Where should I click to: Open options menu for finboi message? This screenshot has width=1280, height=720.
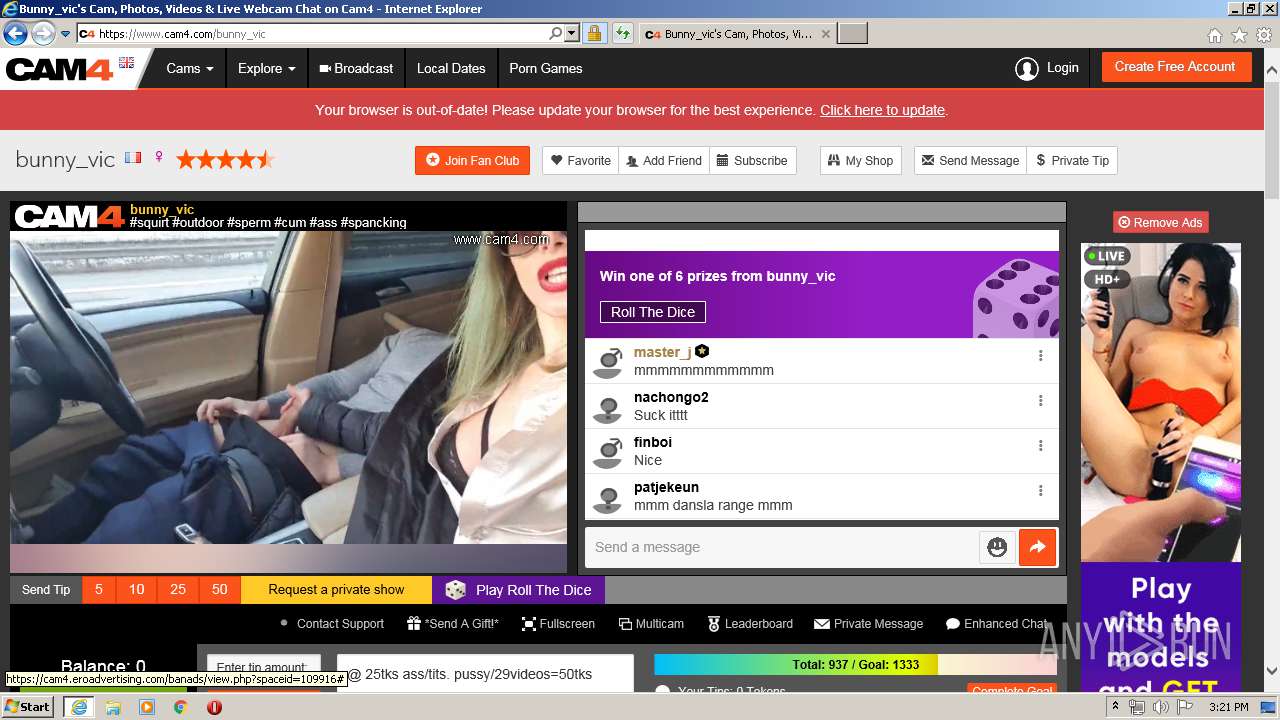(x=1040, y=445)
